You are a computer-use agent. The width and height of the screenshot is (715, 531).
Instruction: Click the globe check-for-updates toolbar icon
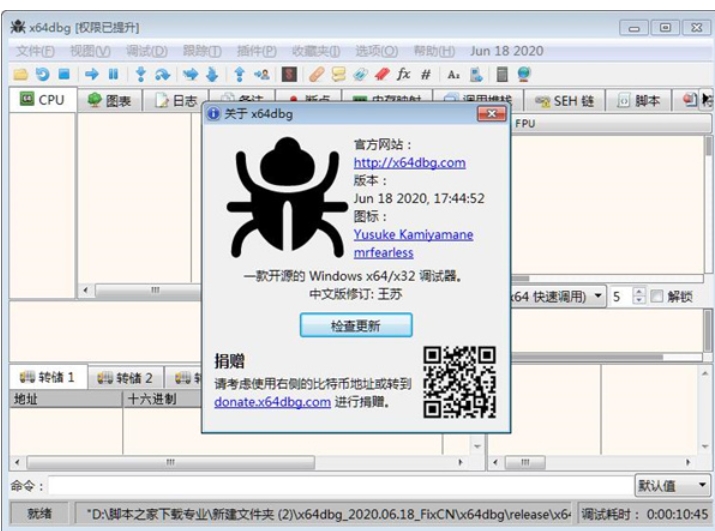pyautogui.click(x=524, y=74)
